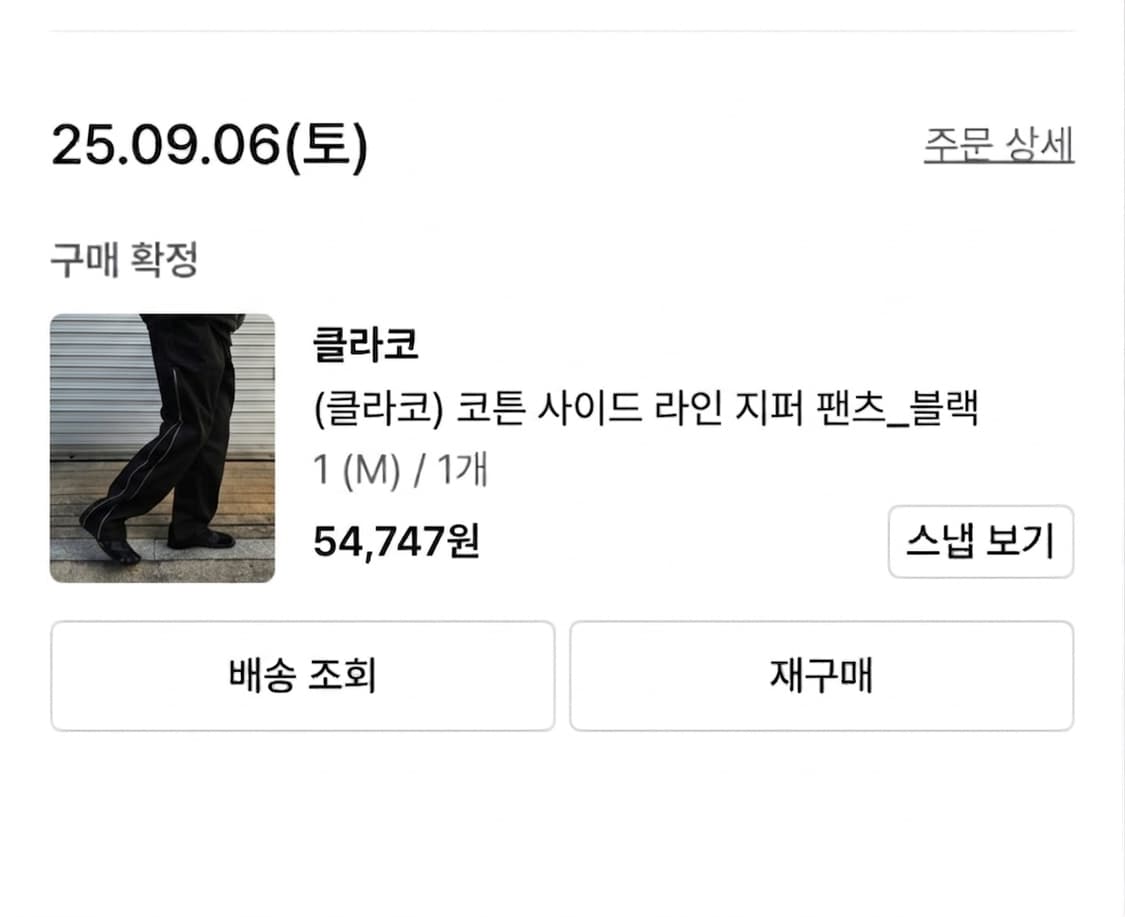Viewport: 1125px width, 917px height.
Task: Tap the product thumbnail of black zipper pants
Action: click(162, 446)
